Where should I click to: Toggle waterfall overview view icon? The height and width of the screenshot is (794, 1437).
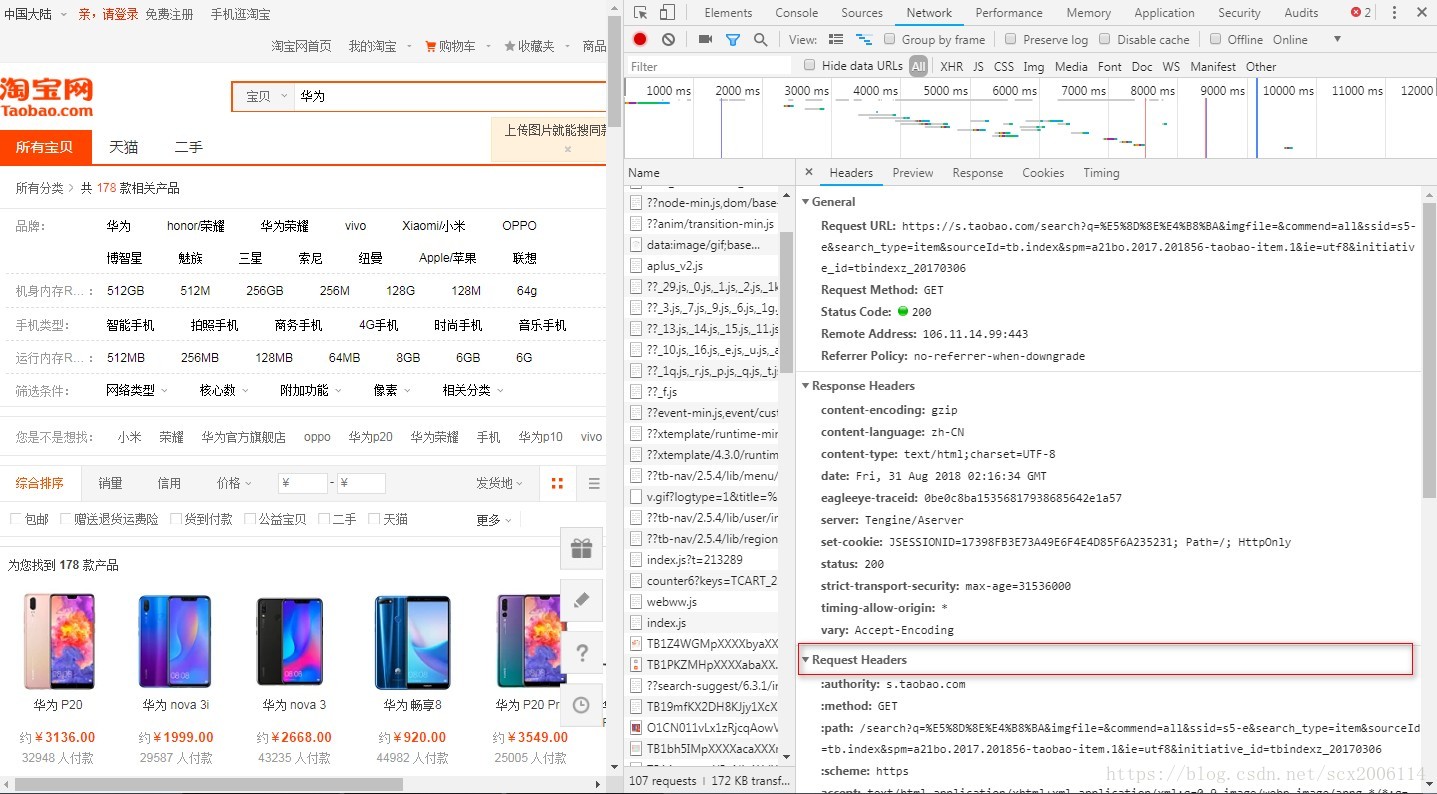(x=863, y=39)
